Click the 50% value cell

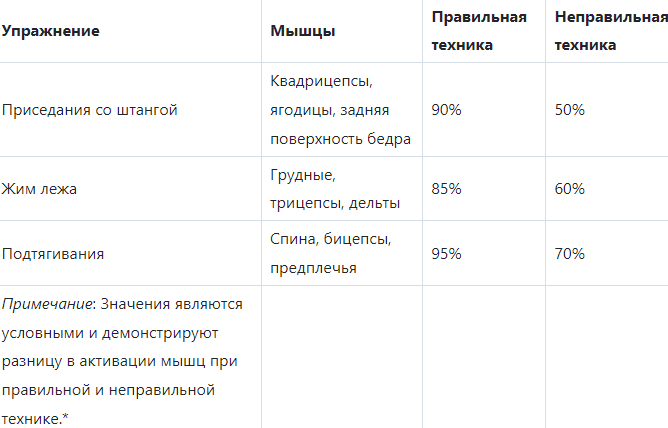[570, 110]
